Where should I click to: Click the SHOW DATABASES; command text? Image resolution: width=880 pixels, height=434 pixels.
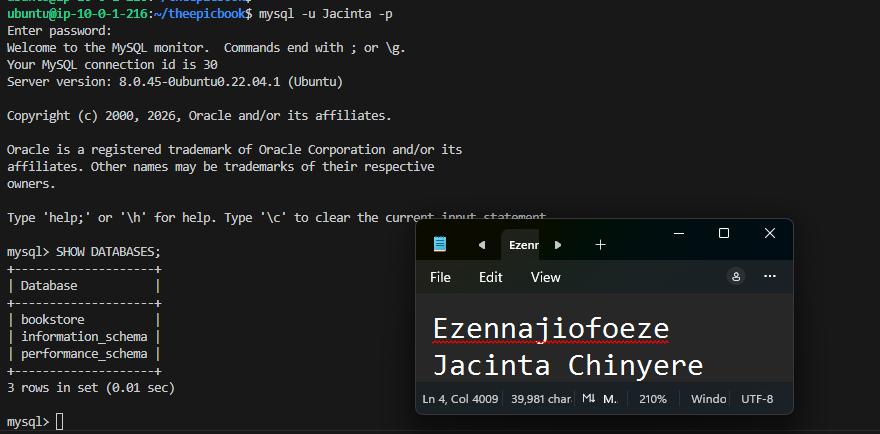pos(108,252)
